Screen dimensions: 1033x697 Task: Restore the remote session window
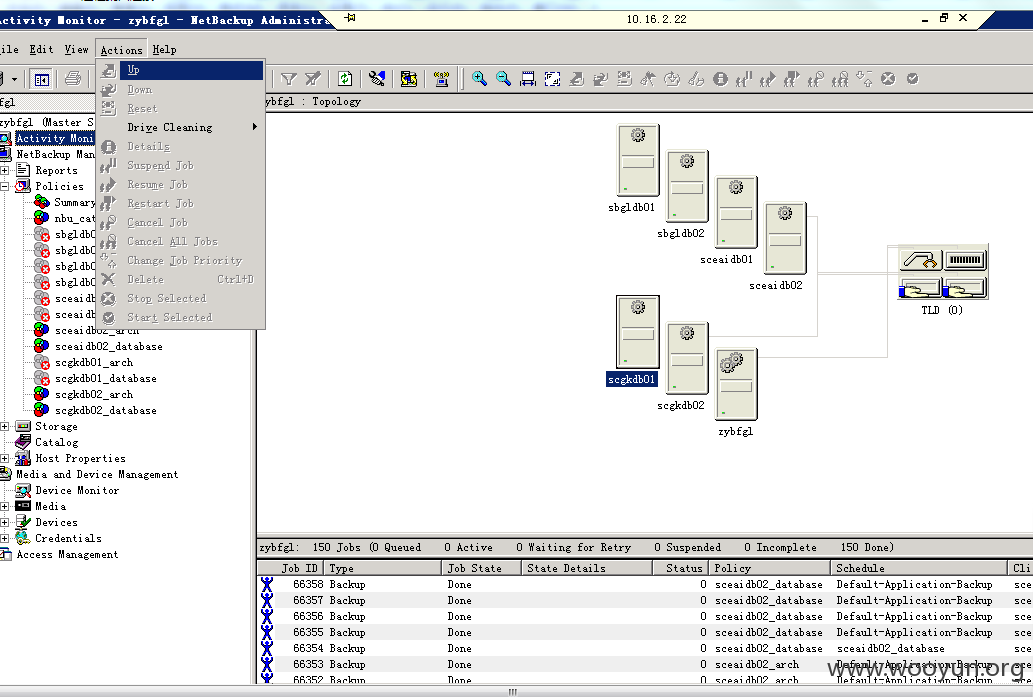click(943, 18)
